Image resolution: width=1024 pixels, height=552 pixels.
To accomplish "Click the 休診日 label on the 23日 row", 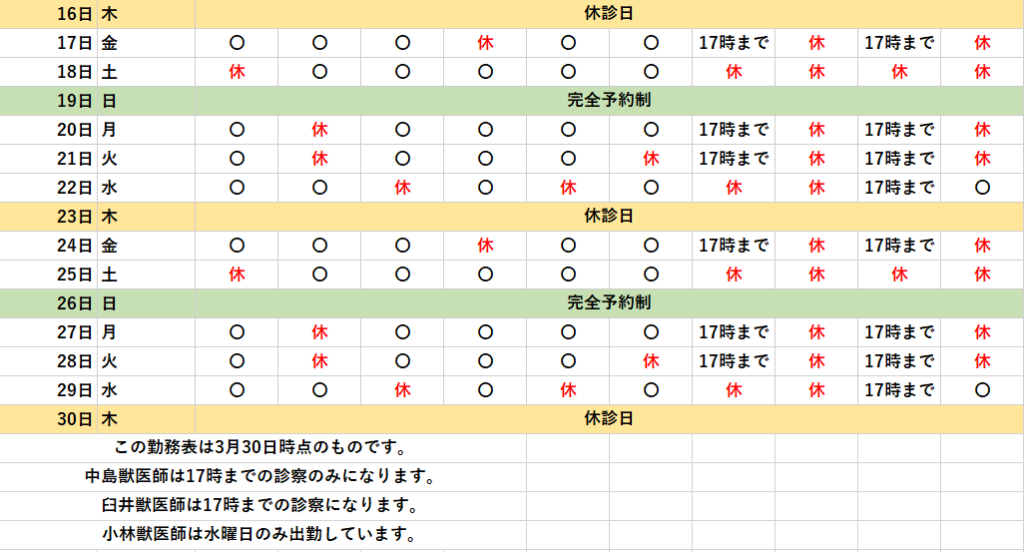I will [x=608, y=216].
